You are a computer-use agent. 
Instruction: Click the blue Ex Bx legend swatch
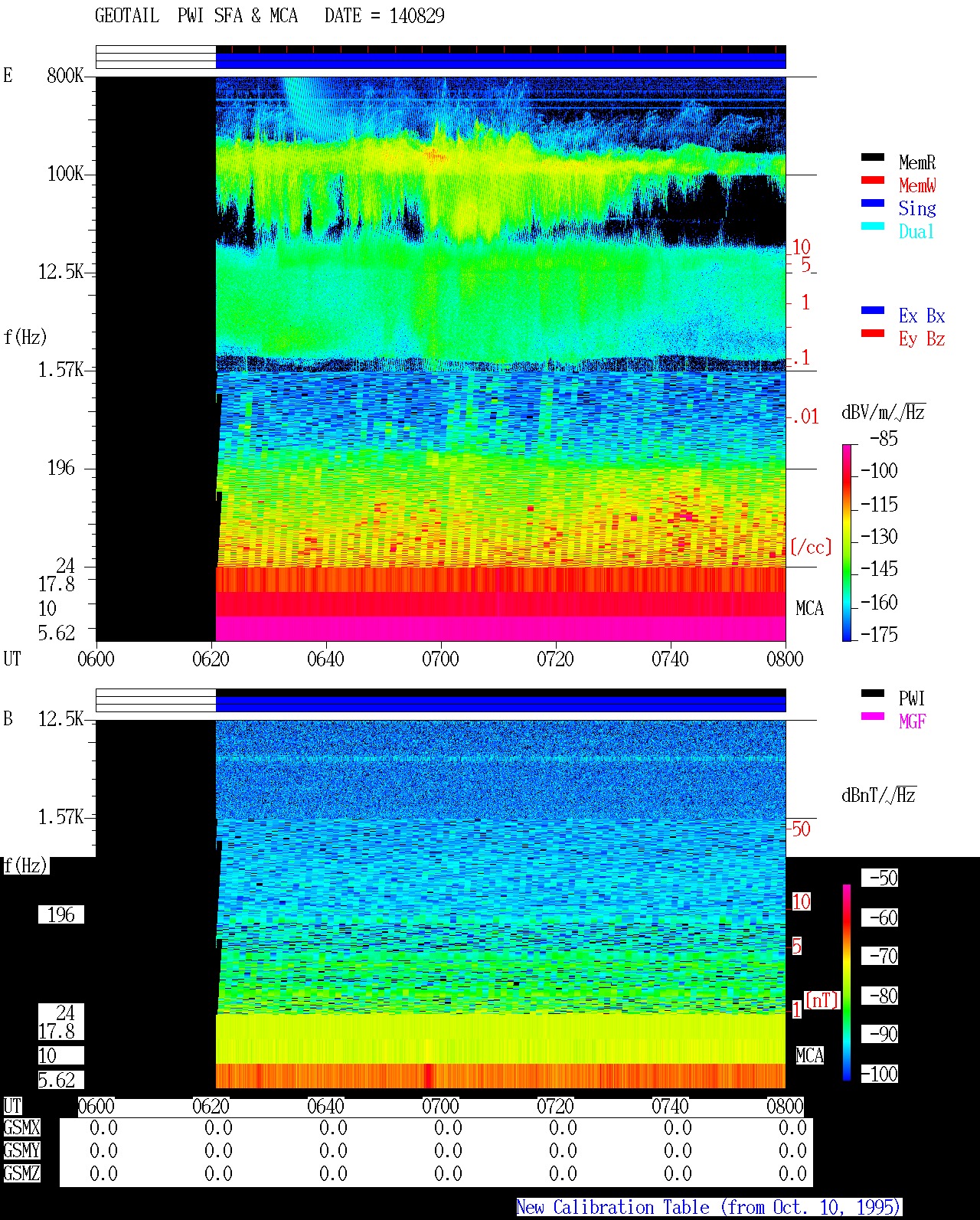point(873,310)
